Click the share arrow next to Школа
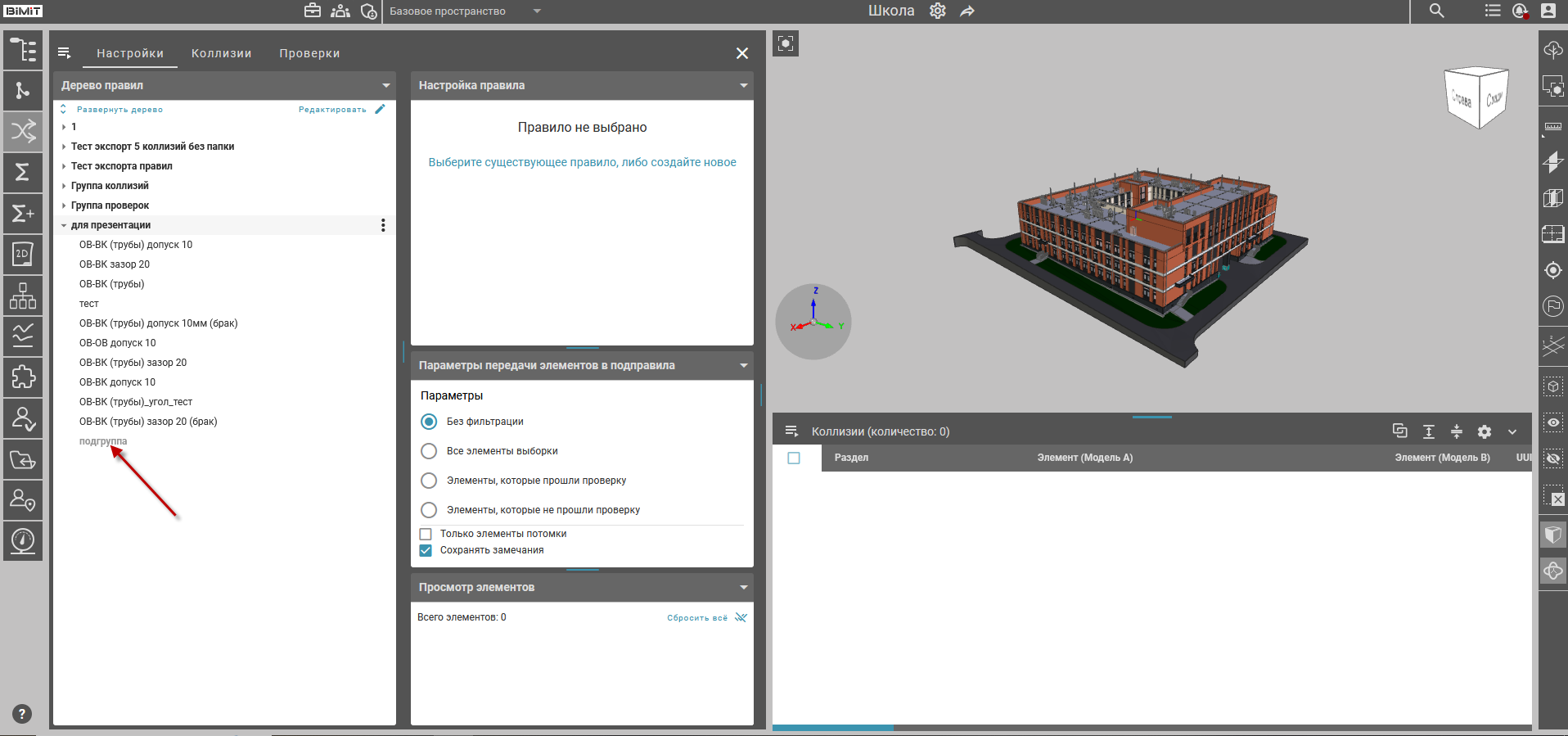 (967, 11)
